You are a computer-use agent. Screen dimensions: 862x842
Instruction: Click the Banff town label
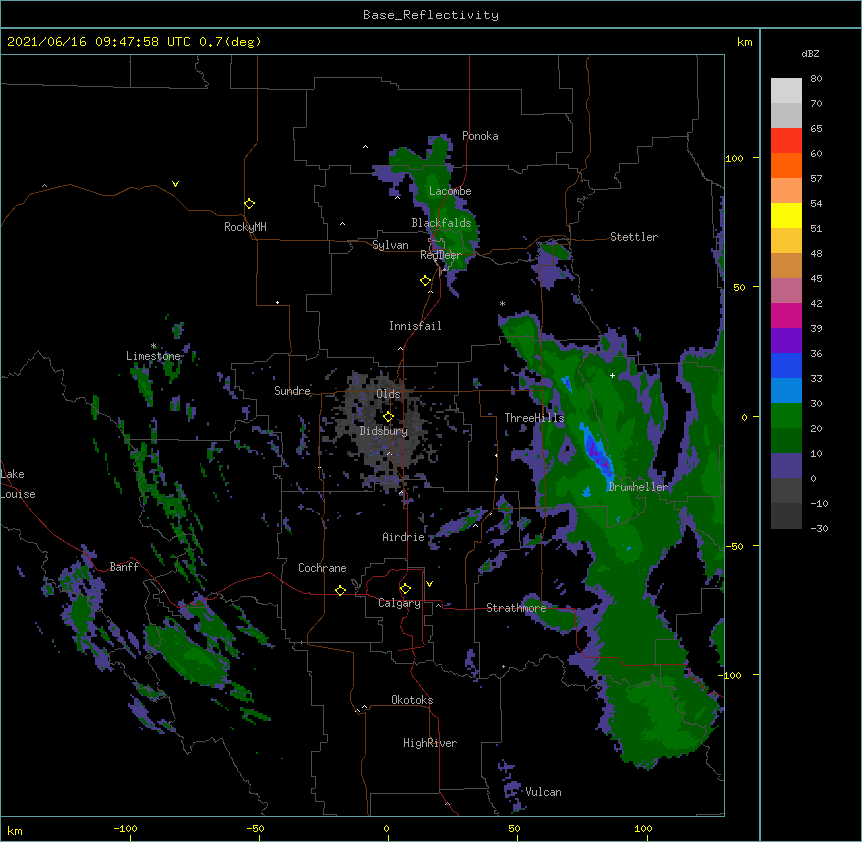pos(124,567)
